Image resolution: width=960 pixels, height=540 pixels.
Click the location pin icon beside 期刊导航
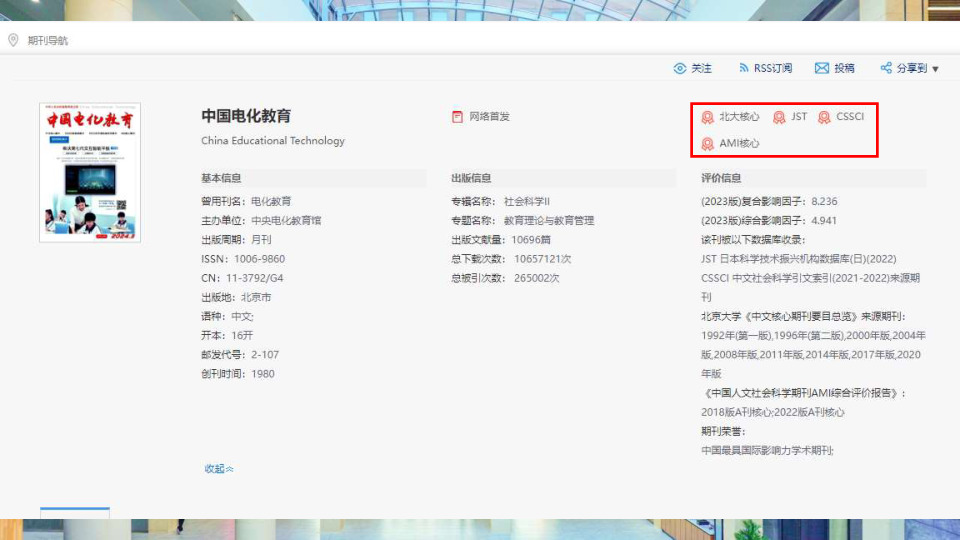click(13, 40)
